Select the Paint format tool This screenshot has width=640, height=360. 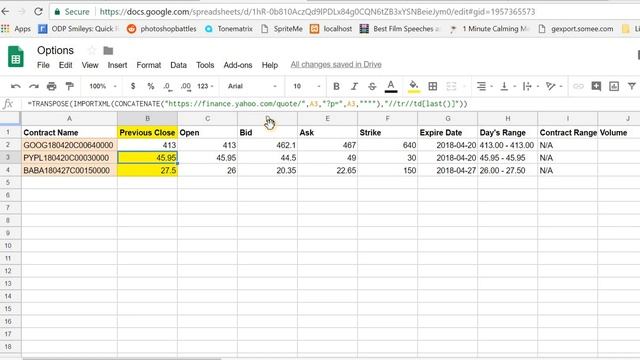(70, 86)
